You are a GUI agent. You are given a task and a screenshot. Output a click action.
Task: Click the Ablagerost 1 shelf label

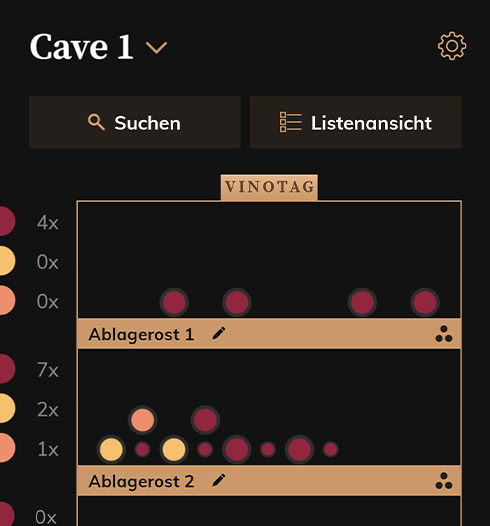click(141, 334)
